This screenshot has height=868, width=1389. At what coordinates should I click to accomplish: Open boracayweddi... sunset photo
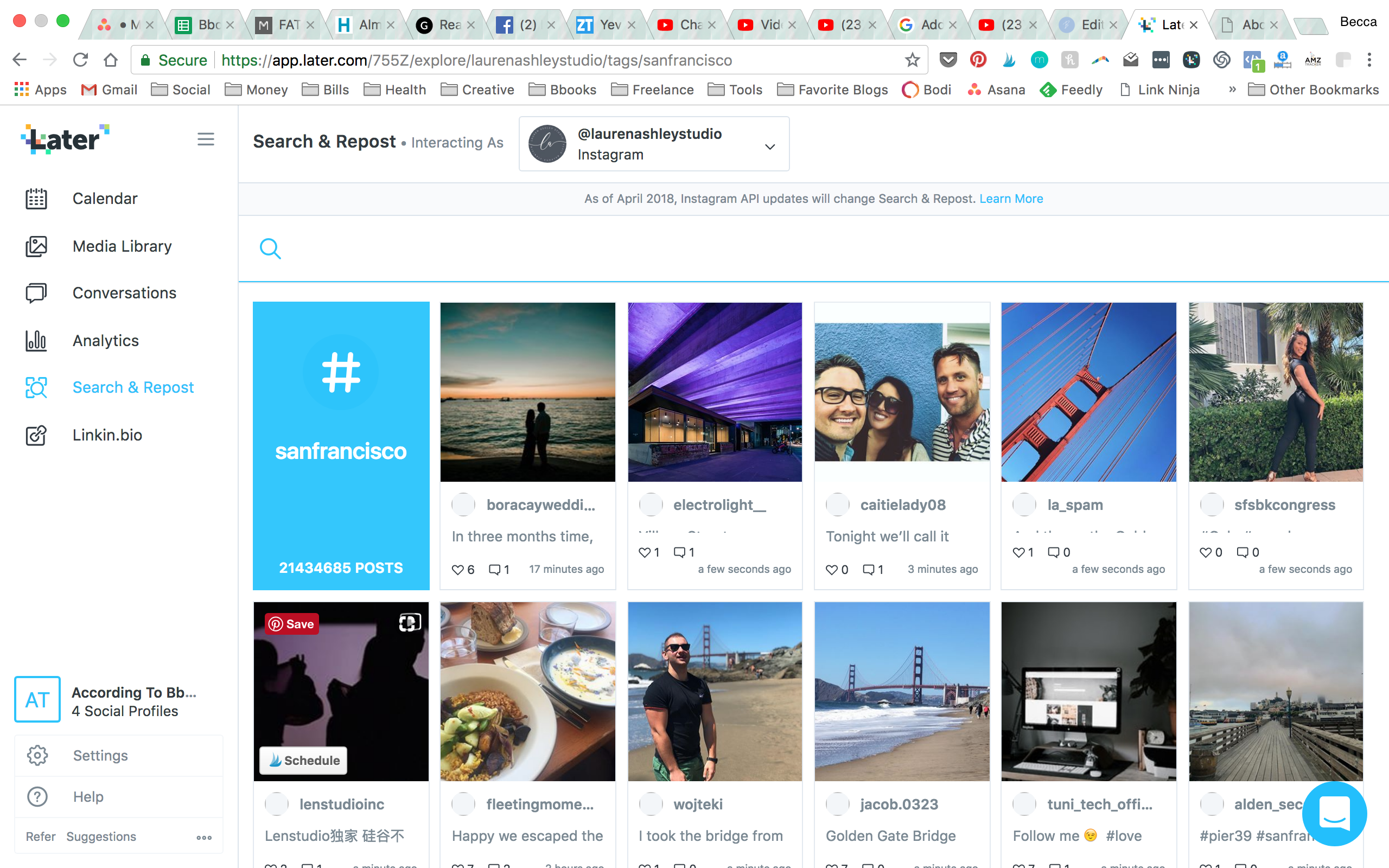[527, 392]
